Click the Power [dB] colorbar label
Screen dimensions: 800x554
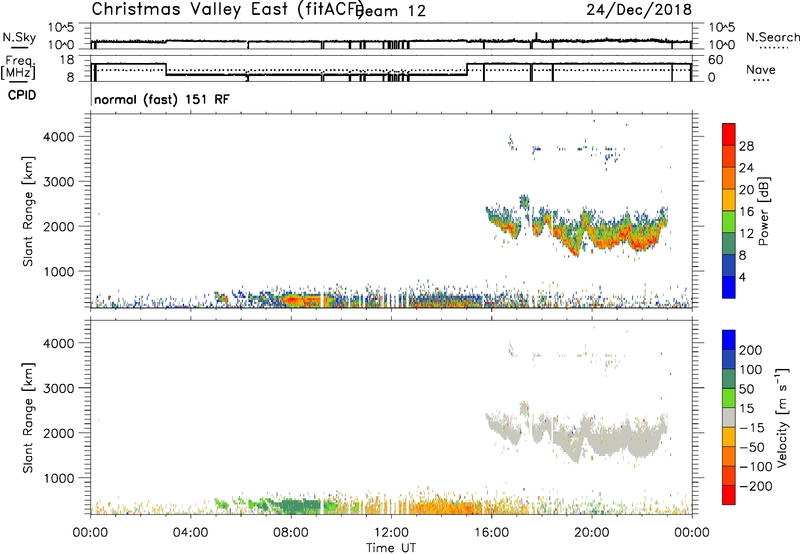pos(763,211)
